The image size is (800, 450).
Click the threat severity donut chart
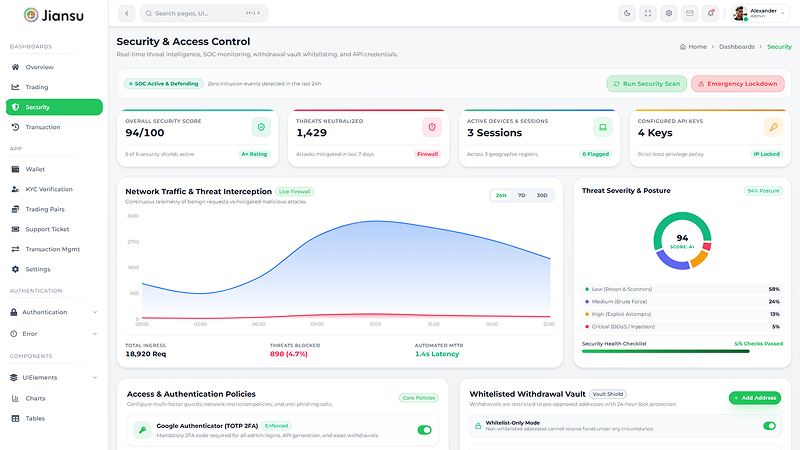682,241
